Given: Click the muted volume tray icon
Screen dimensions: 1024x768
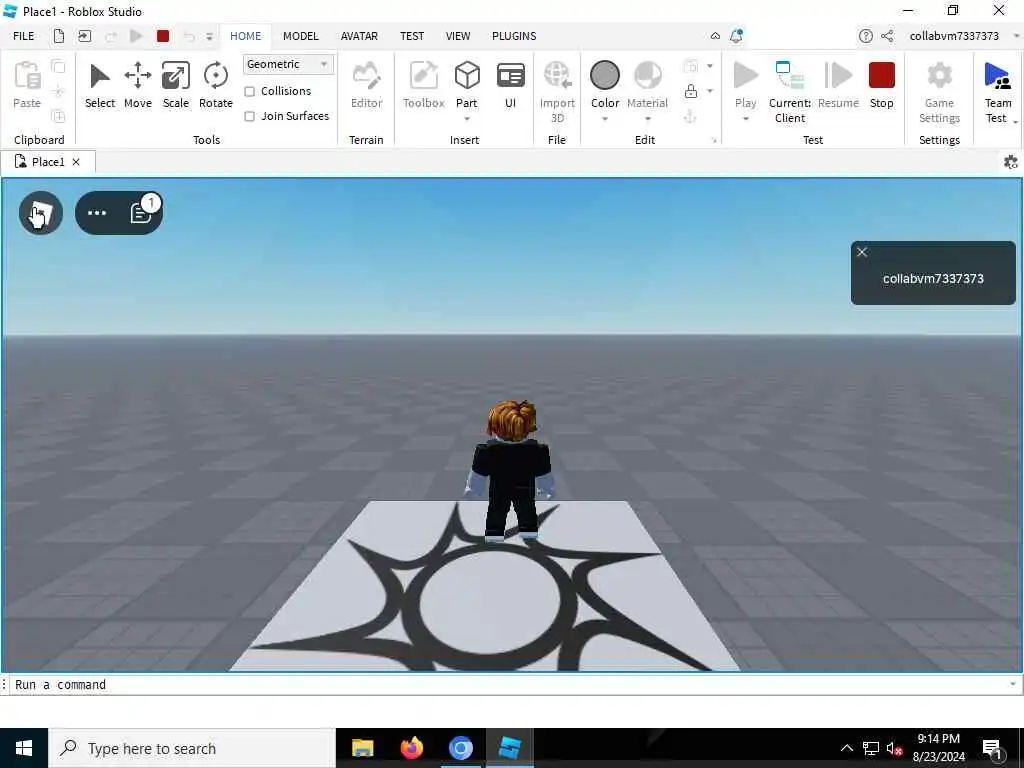Looking at the screenshot, I should 894,748.
